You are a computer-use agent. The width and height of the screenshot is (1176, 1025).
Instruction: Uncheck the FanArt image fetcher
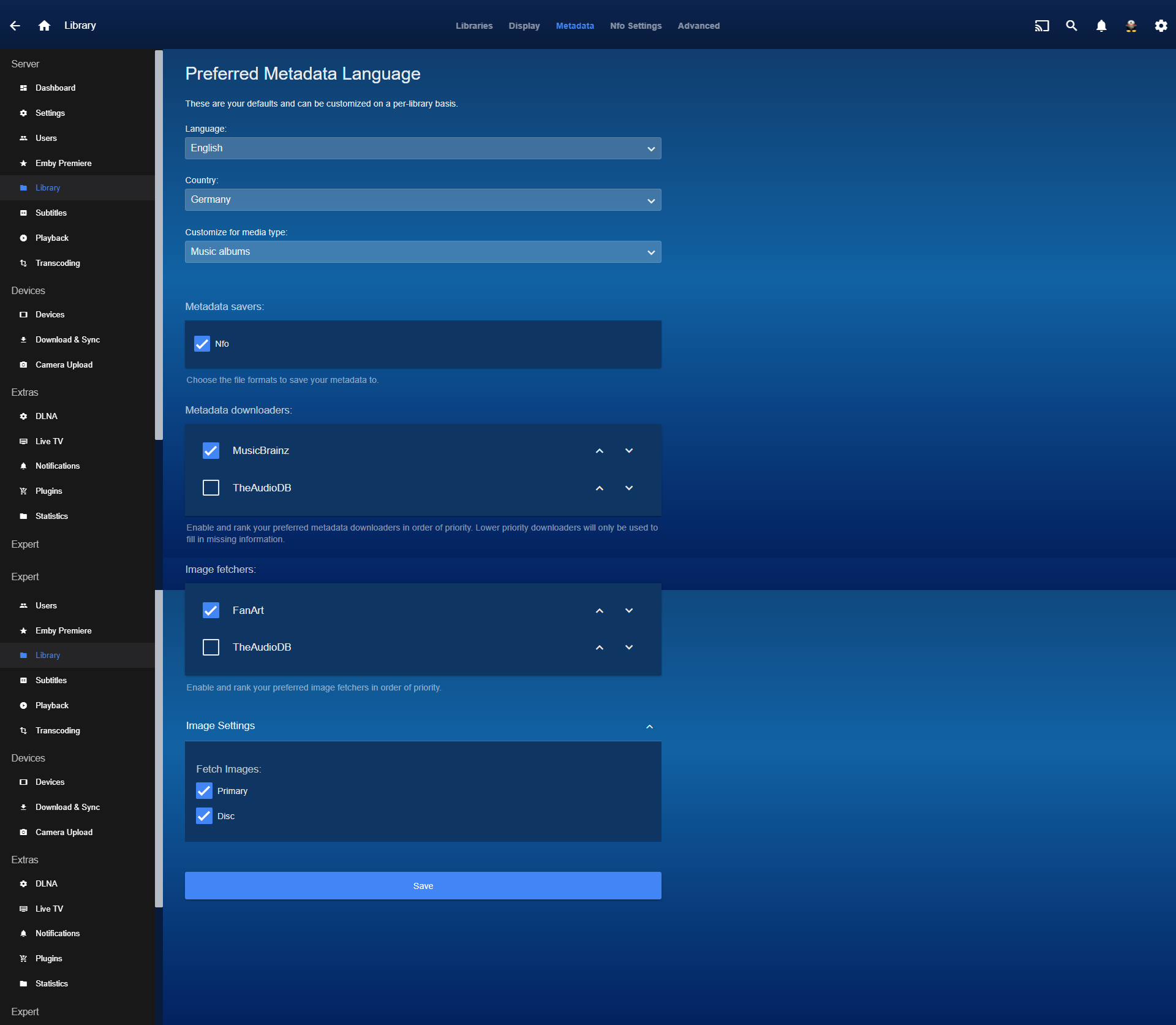tap(211, 611)
